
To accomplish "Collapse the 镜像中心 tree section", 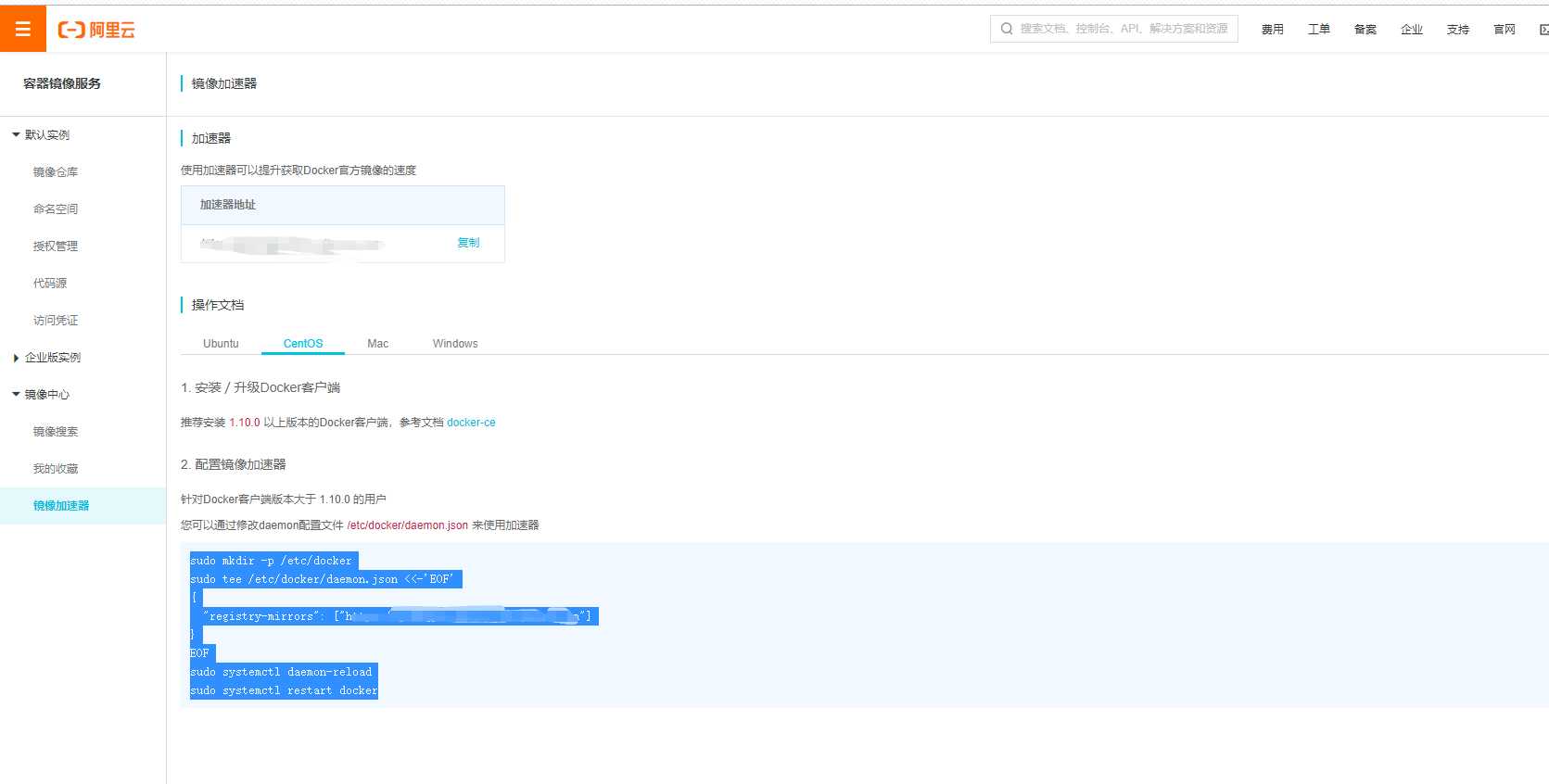I will (x=16, y=394).
